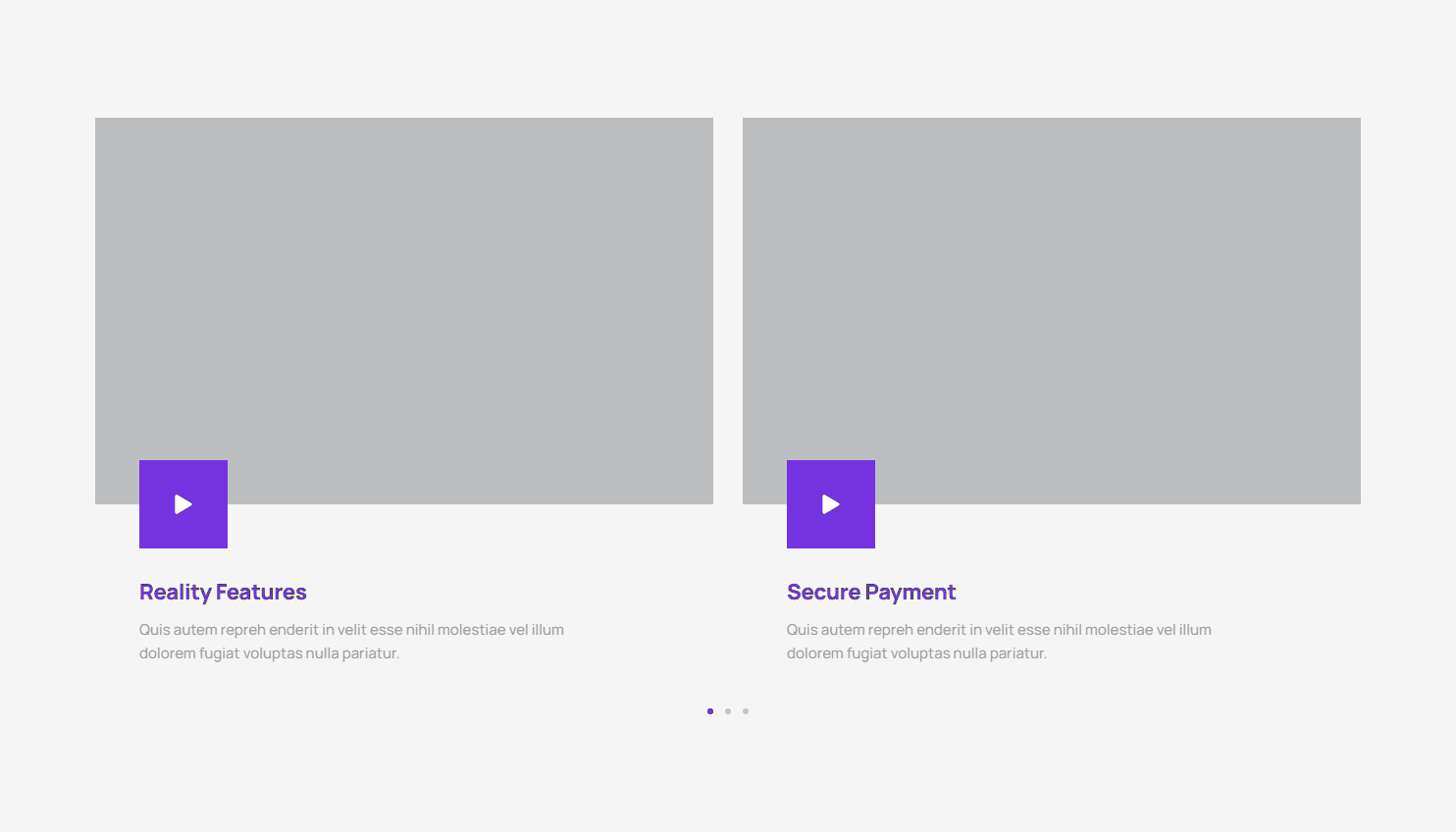Click the white triangle icon above Reality Features

(183, 504)
